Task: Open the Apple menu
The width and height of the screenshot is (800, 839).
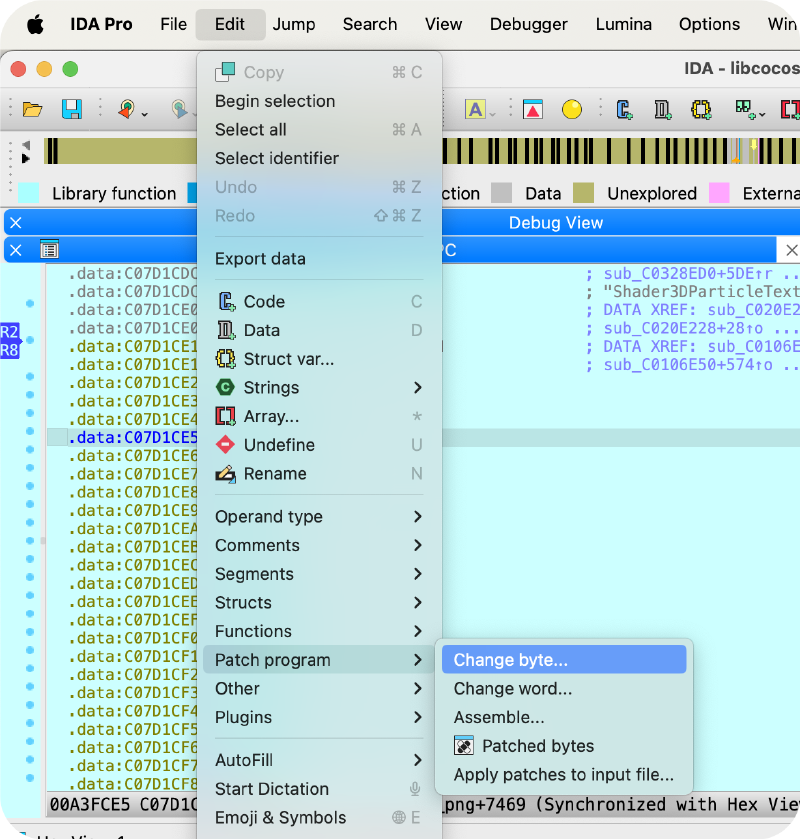Action: click(35, 24)
